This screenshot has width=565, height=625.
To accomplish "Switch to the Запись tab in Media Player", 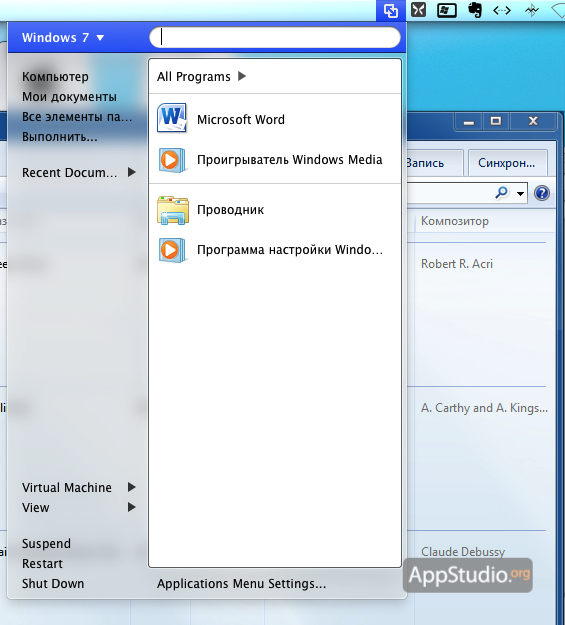I will click(x=435, y=163).
